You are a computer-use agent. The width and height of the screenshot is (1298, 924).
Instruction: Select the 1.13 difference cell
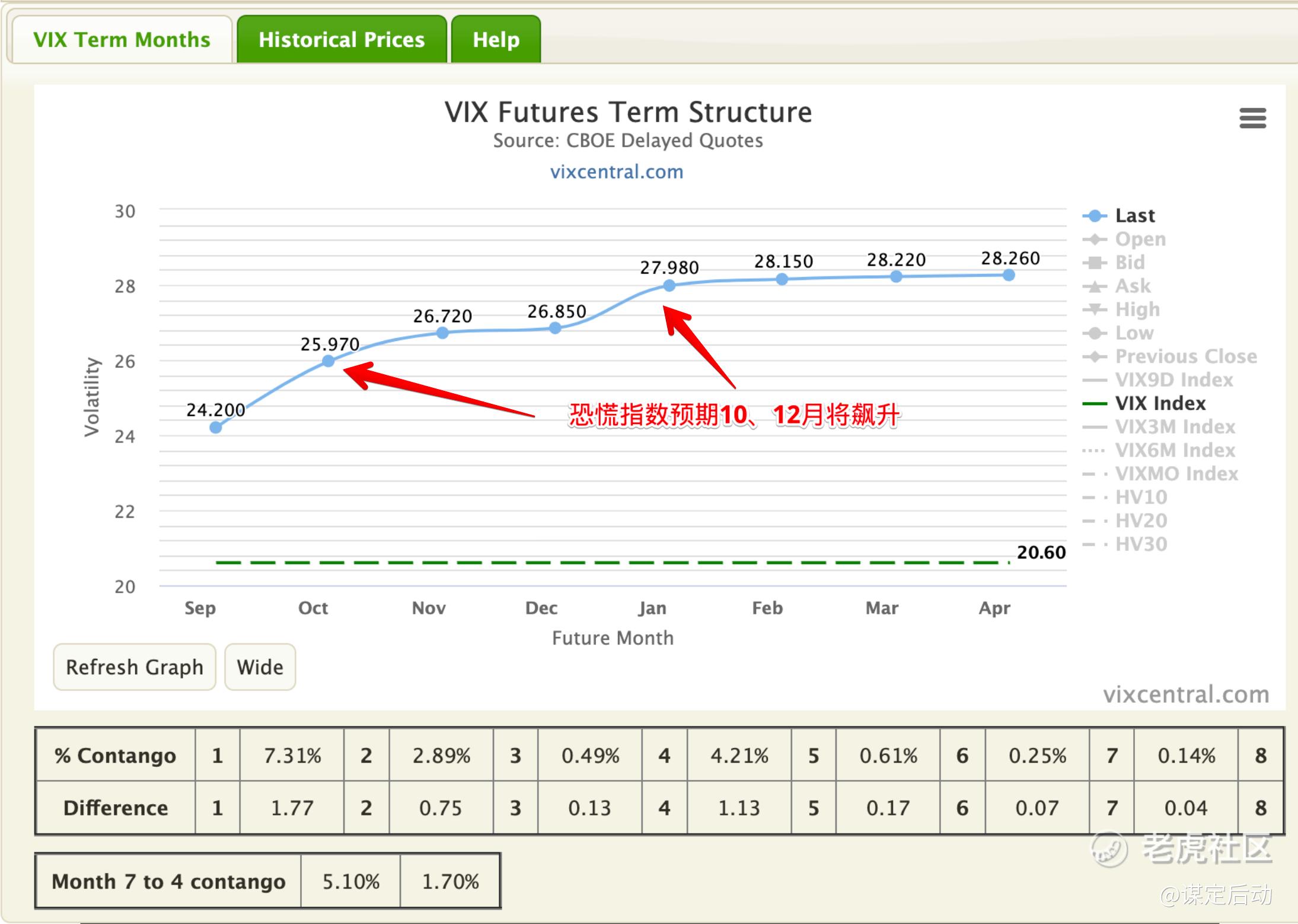pos(739,808)
